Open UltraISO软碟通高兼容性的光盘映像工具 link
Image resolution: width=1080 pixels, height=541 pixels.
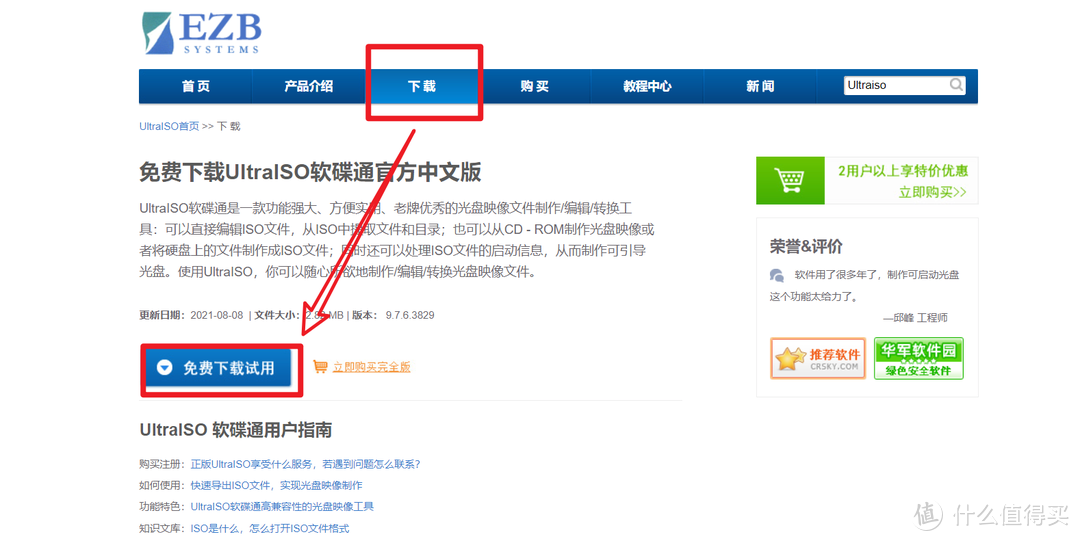click(282, 507)
